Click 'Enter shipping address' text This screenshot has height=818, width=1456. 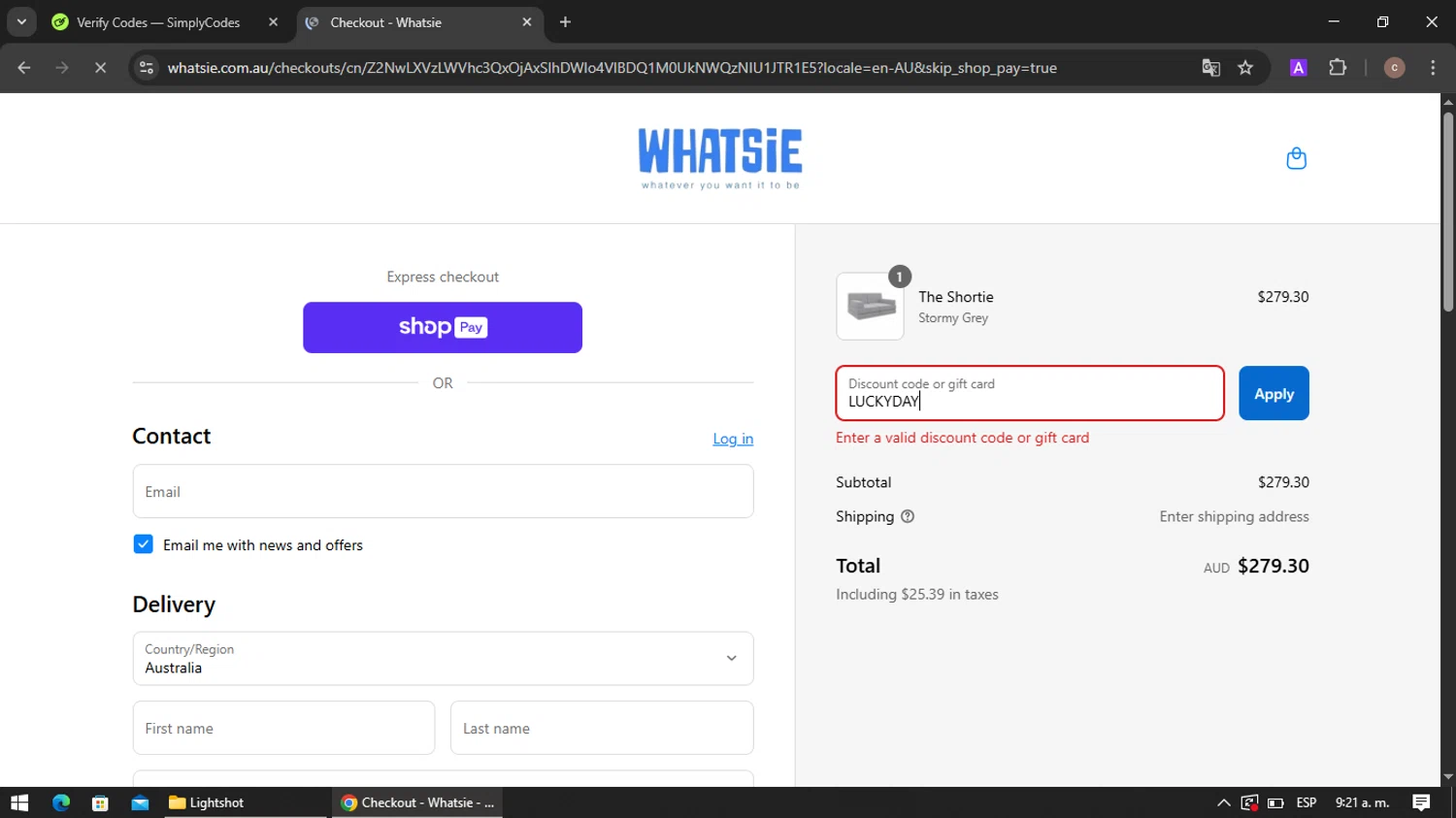click(x=1234, y=517)
